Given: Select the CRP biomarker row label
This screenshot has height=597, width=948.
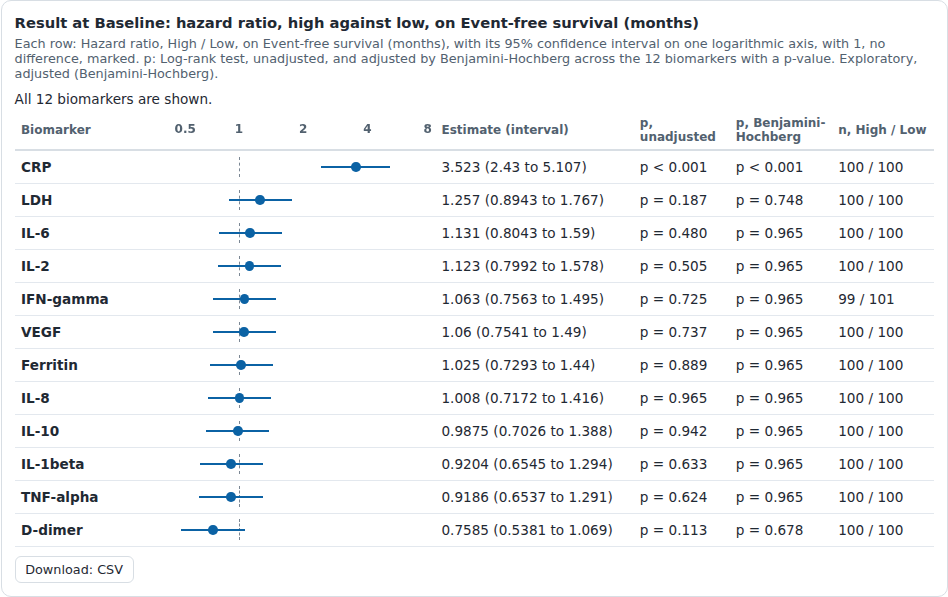Looking at the screenshot, I should click(x=36, y=167).
